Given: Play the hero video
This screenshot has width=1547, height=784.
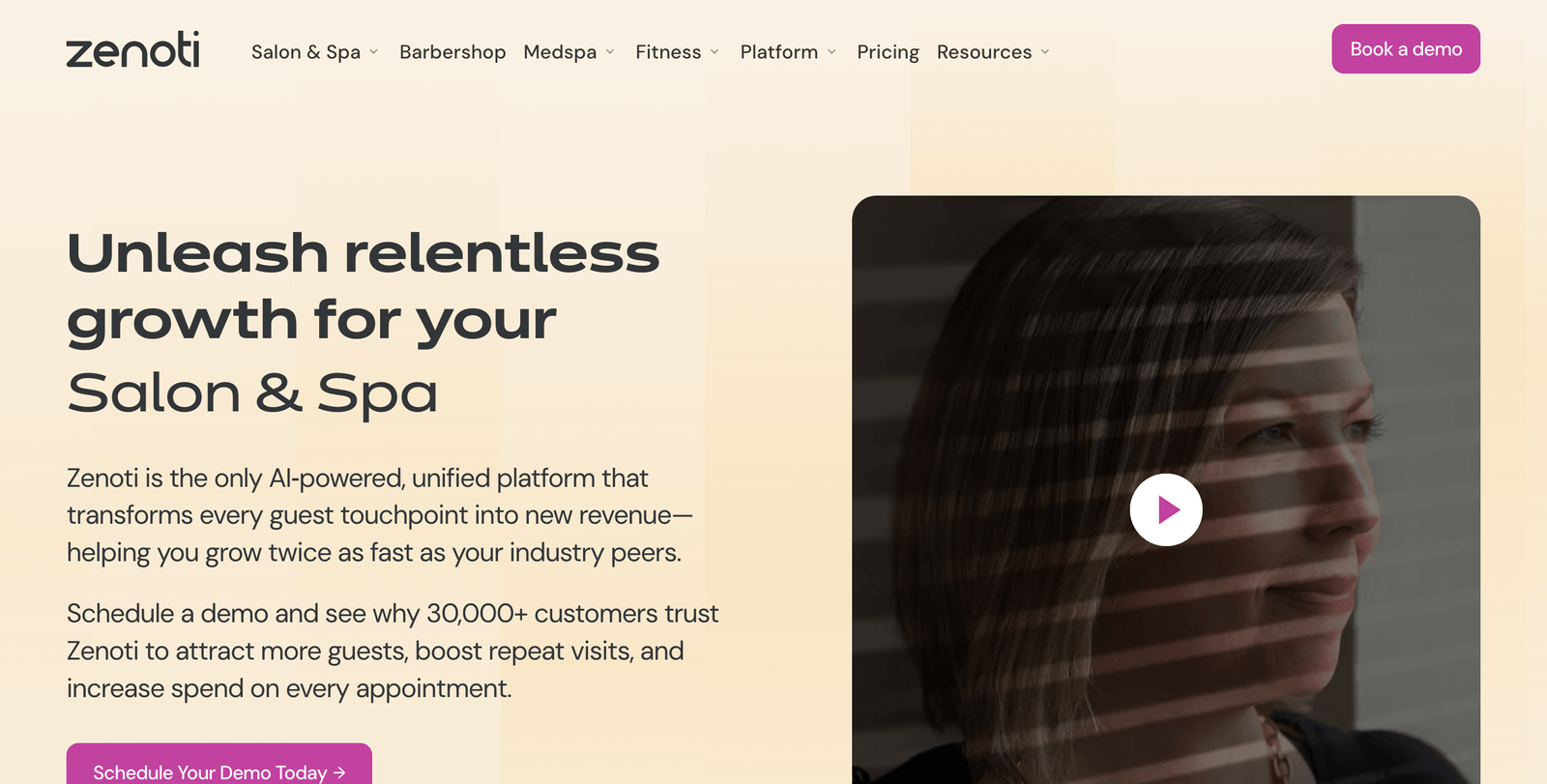Looking at the screenshot, I should [x=1166, y=509].
